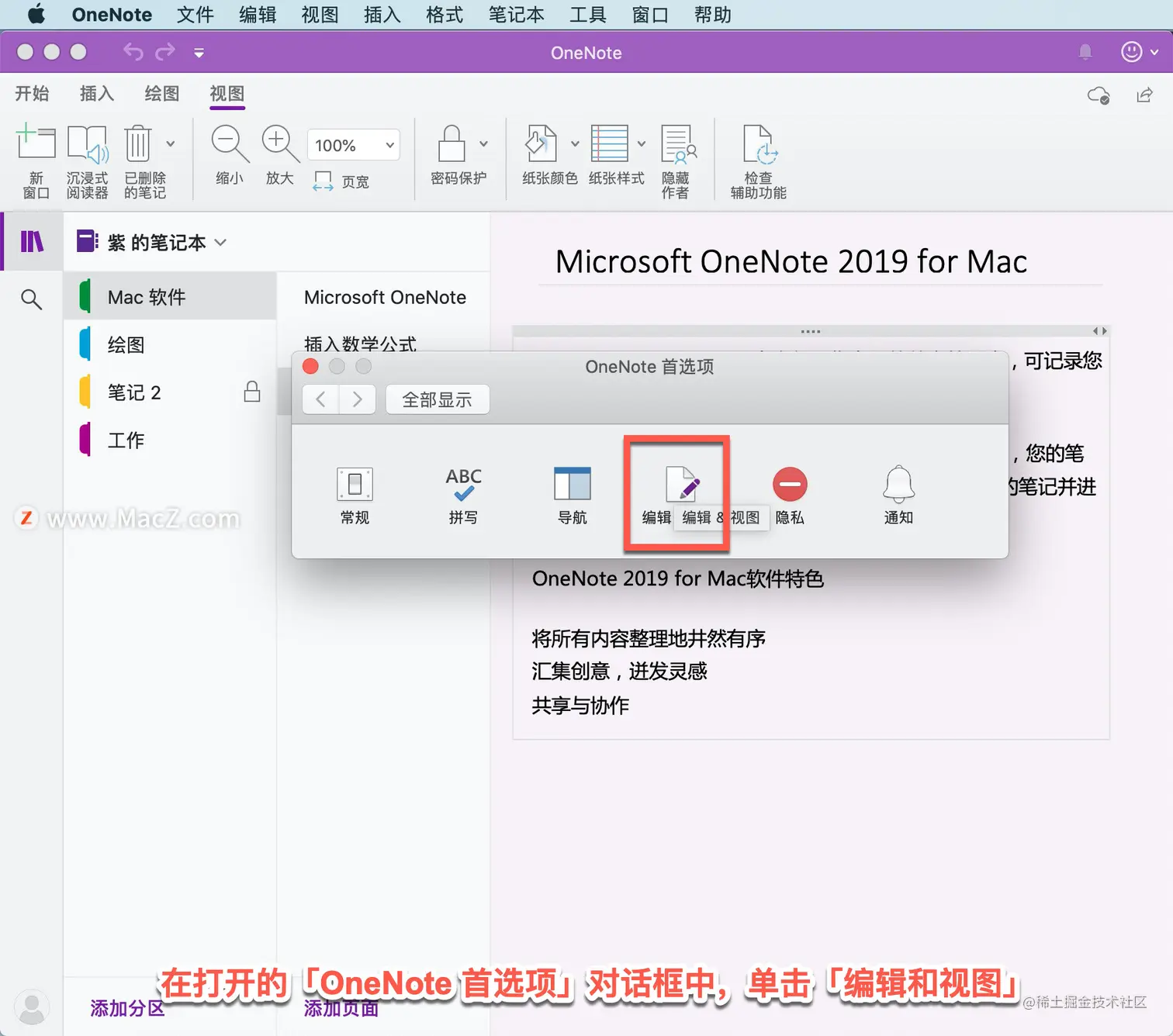Go forward in preferences dialog
1173x1036 pixels.
358,399
